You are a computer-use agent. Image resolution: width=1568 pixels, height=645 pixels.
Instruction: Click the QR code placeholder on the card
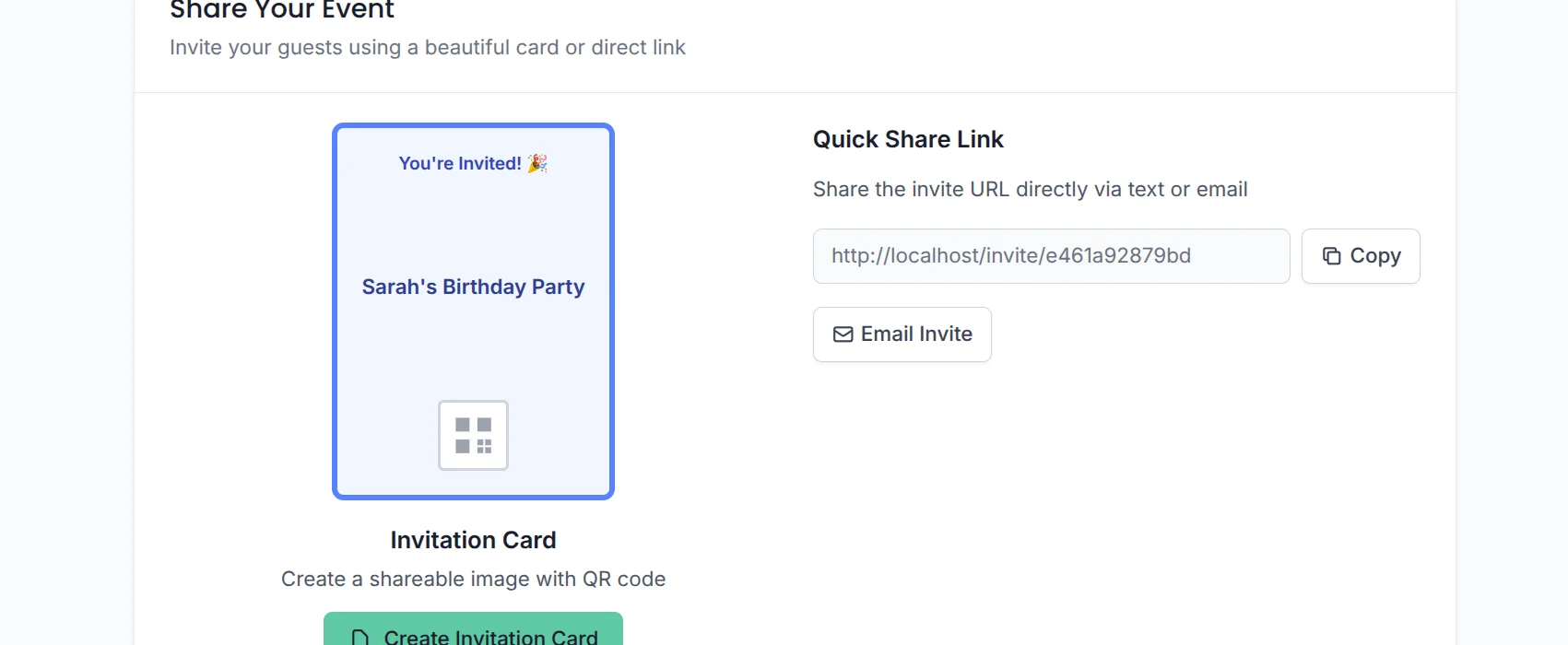pos(473,434)
